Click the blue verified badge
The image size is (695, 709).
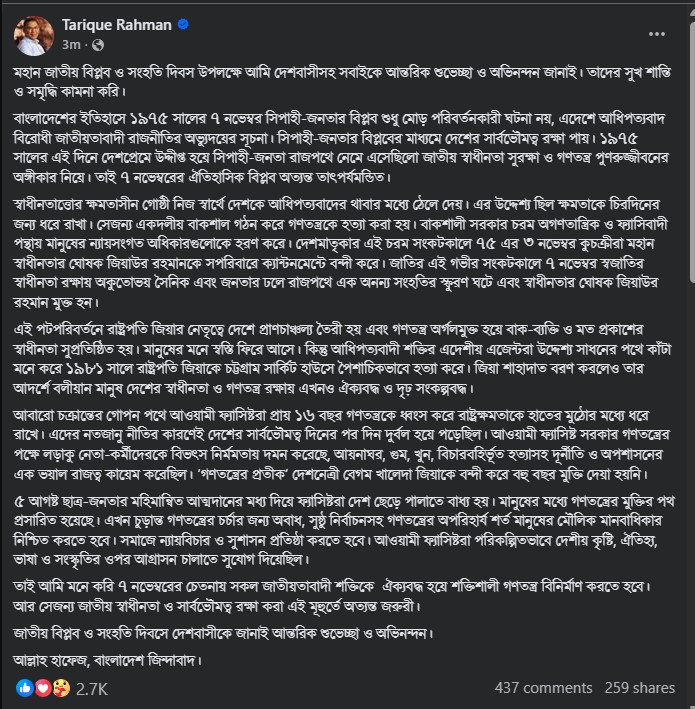[x=183, y=25]
